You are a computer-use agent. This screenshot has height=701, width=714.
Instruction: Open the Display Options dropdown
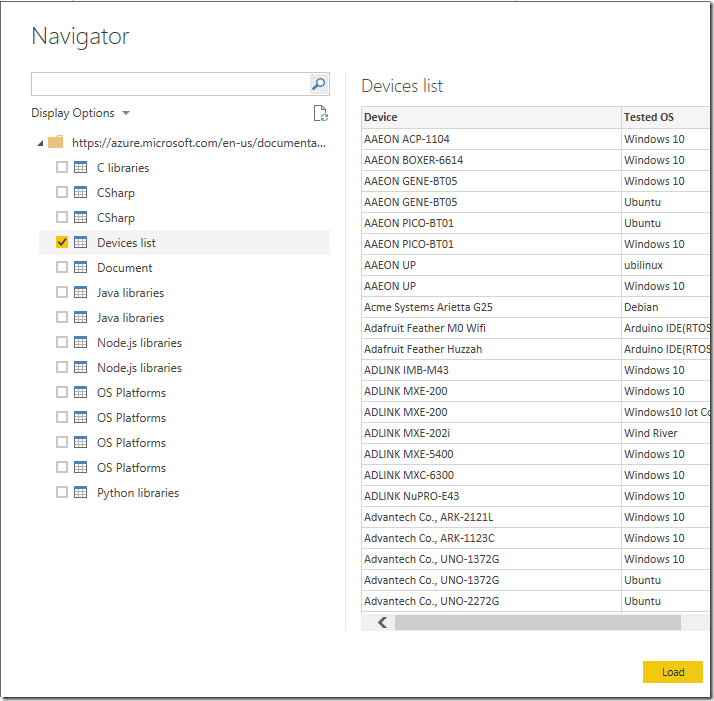pyautogui.click(x=81, y=113)
